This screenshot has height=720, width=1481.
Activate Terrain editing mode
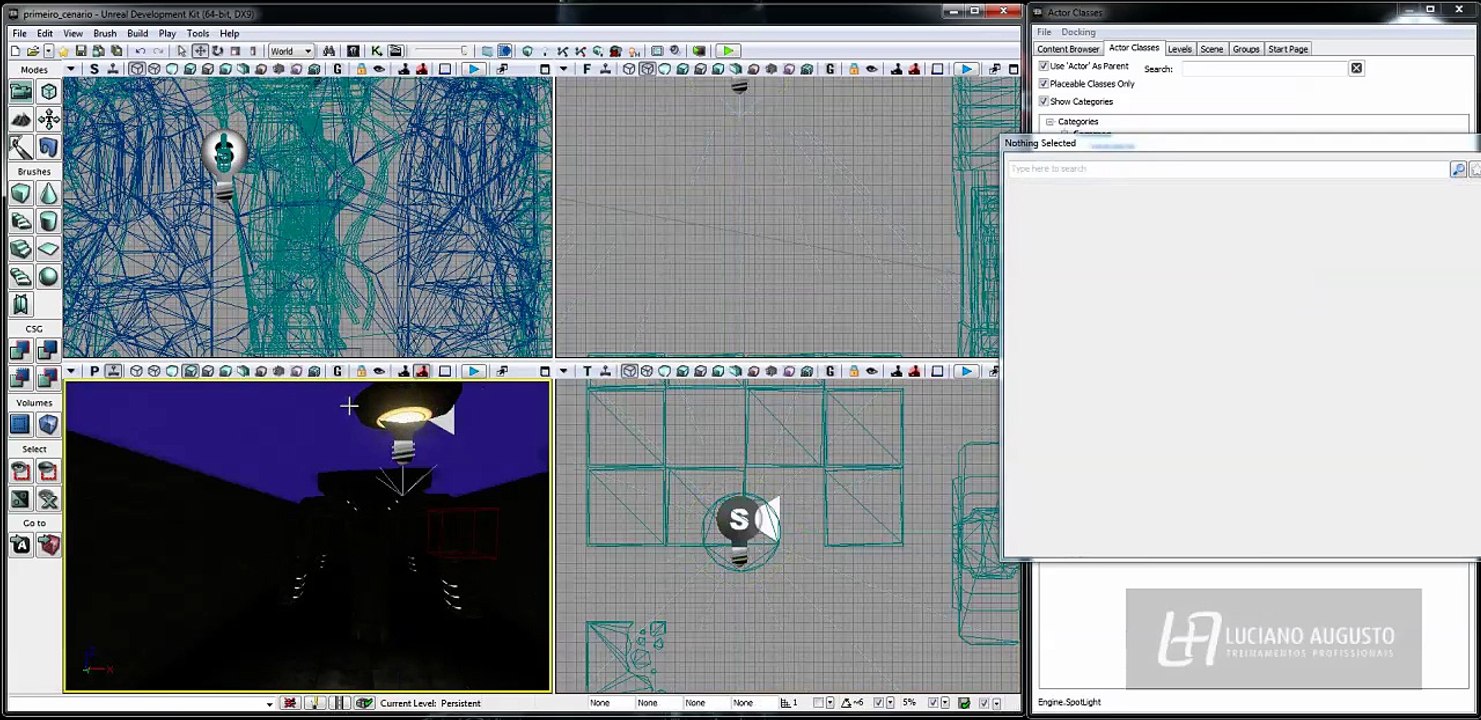[x=21, y=119]
